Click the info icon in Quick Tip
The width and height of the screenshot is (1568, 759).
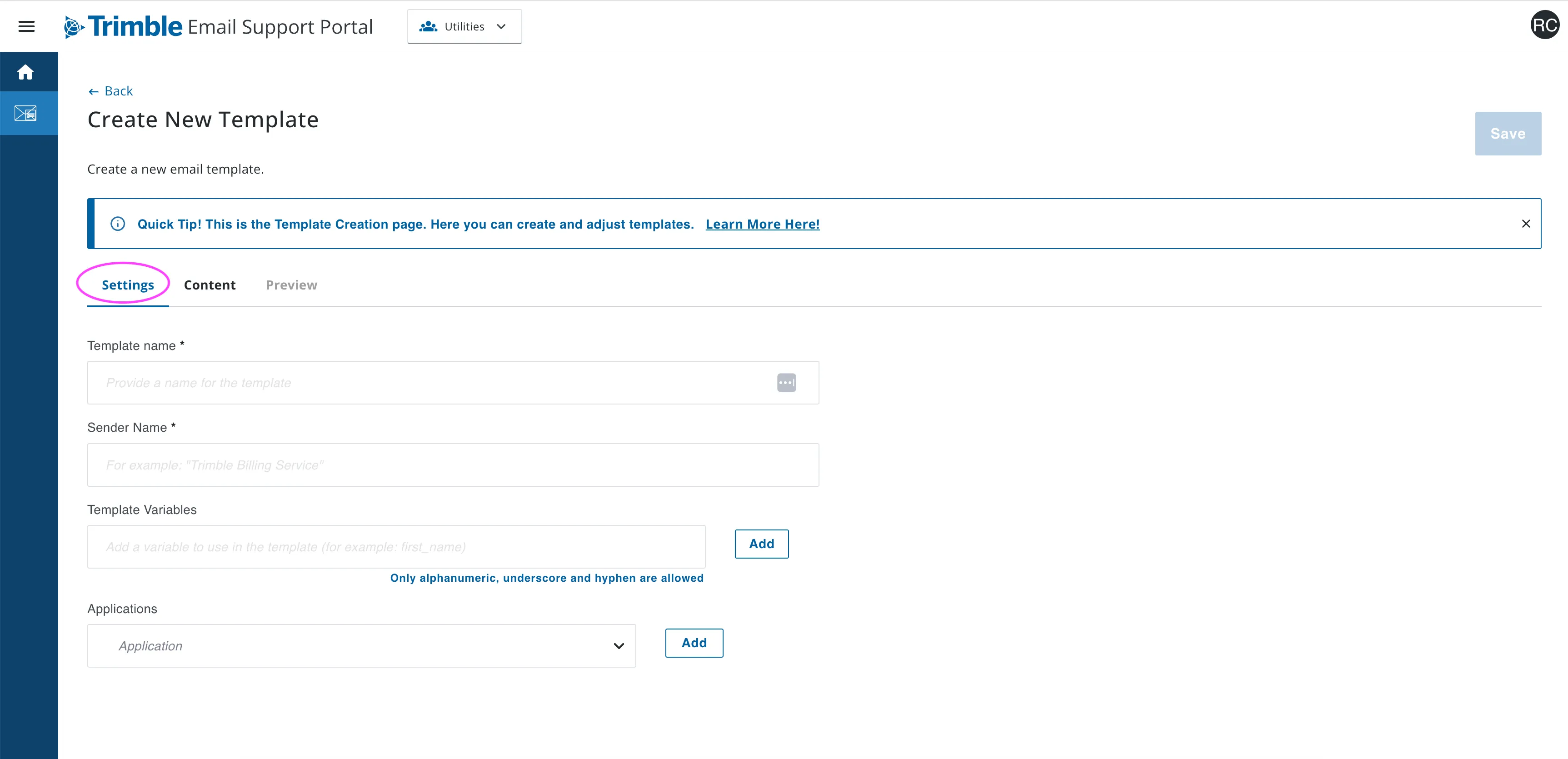coord(117,224)
